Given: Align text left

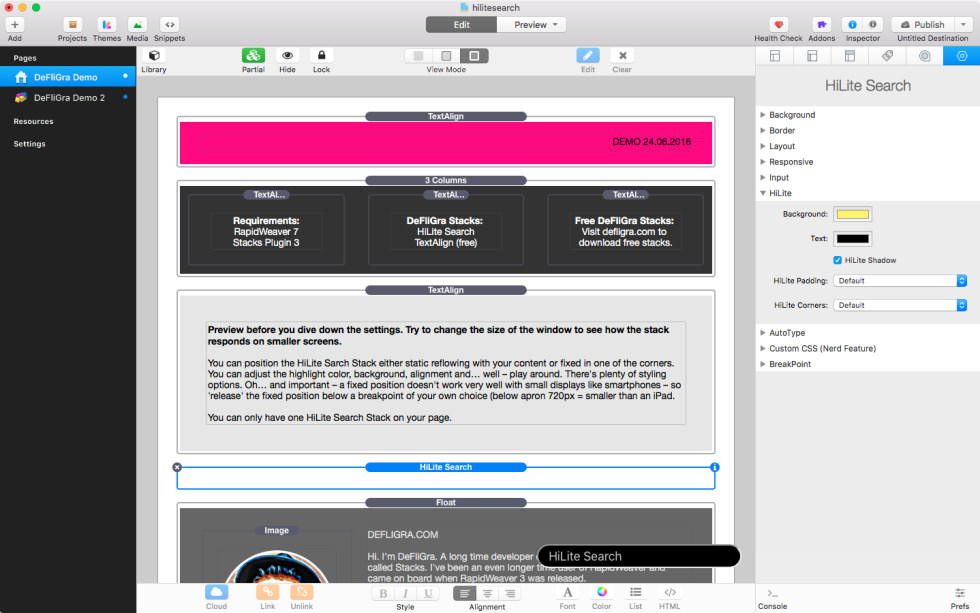Looking at the screenshot, I should pyautogui.click(x=464, y=594).
